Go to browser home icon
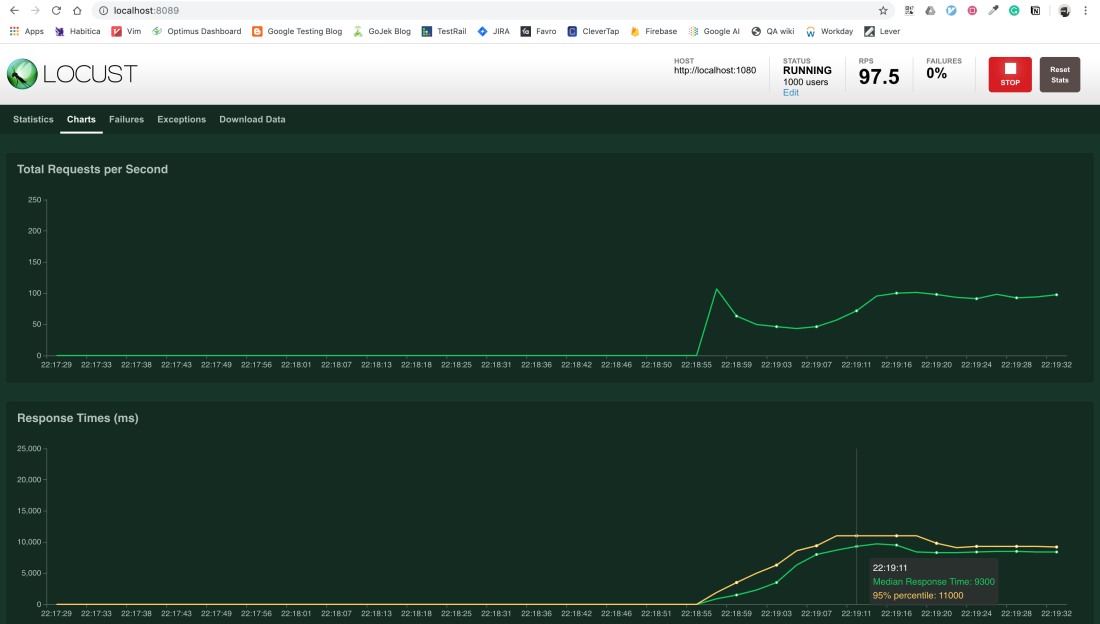The image size is (1100, 624). [x=77, y=11]
